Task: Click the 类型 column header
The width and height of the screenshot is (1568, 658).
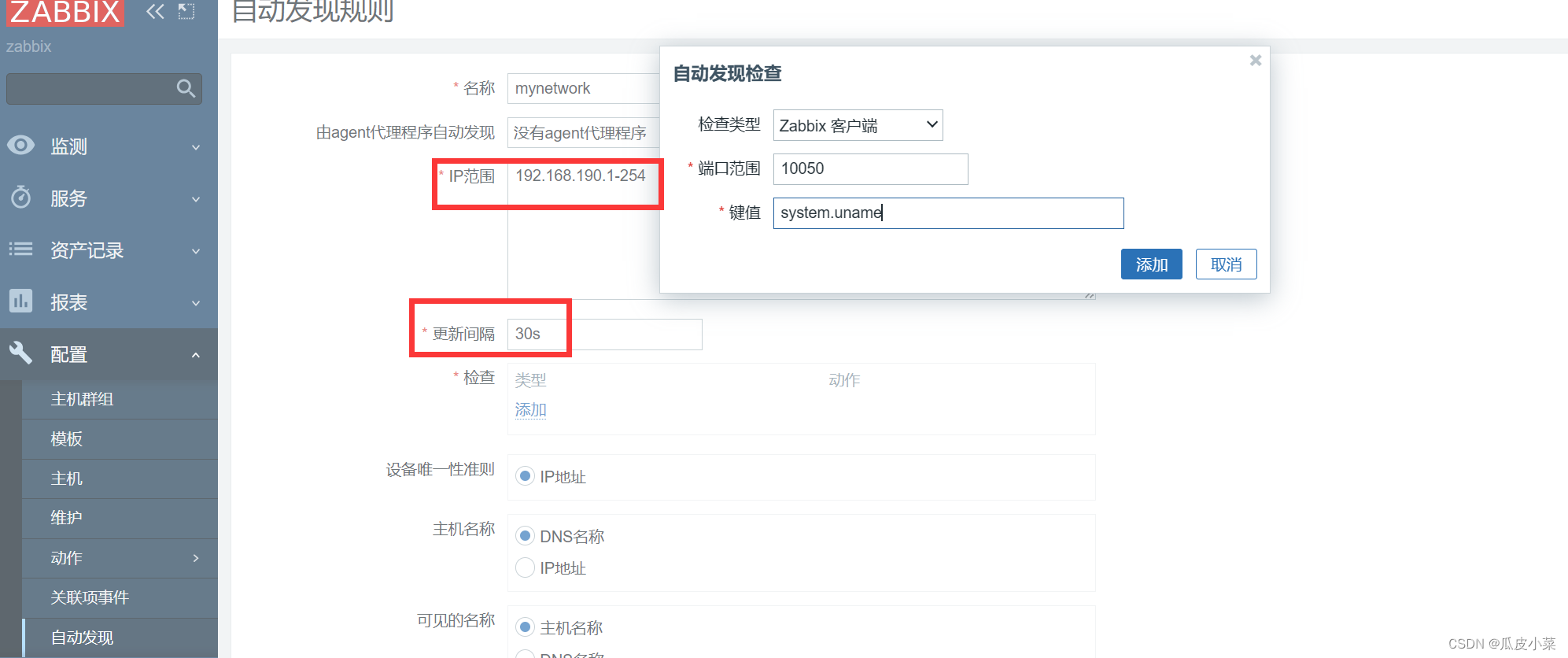Action: pyautogui.click(x=530, y=380)
